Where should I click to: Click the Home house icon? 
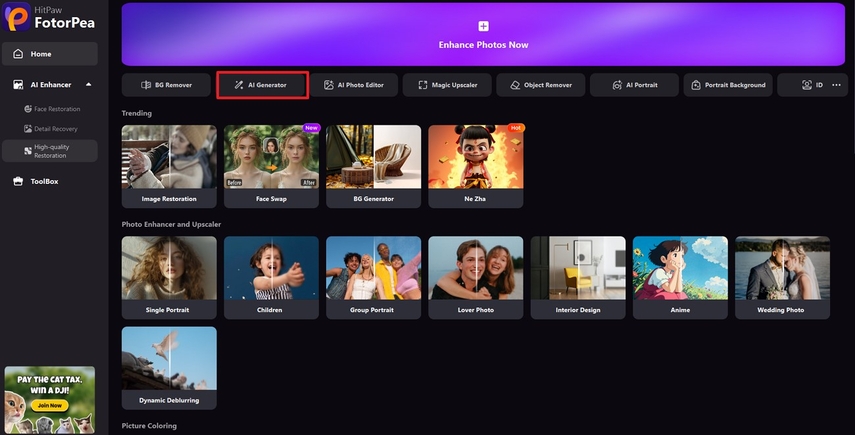pyautogui.click(x=18, y=54)
